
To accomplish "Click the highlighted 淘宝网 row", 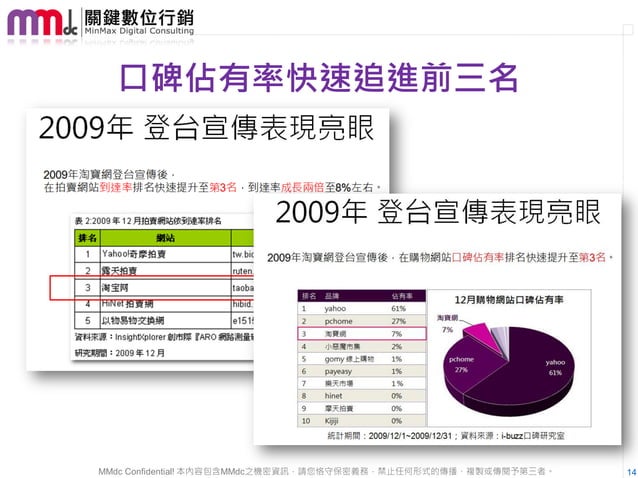I will coord(164,288).
